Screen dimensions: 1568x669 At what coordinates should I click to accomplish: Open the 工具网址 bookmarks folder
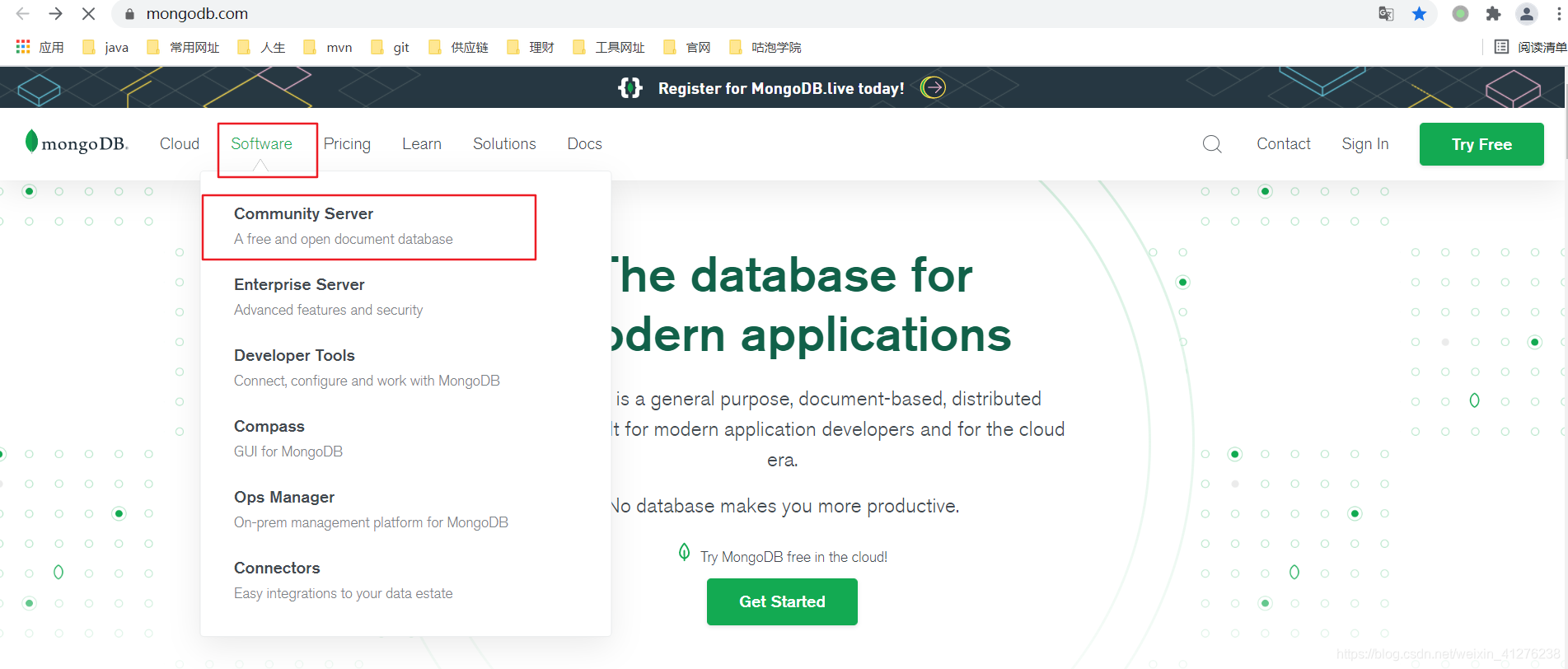[x=608, y=47]
